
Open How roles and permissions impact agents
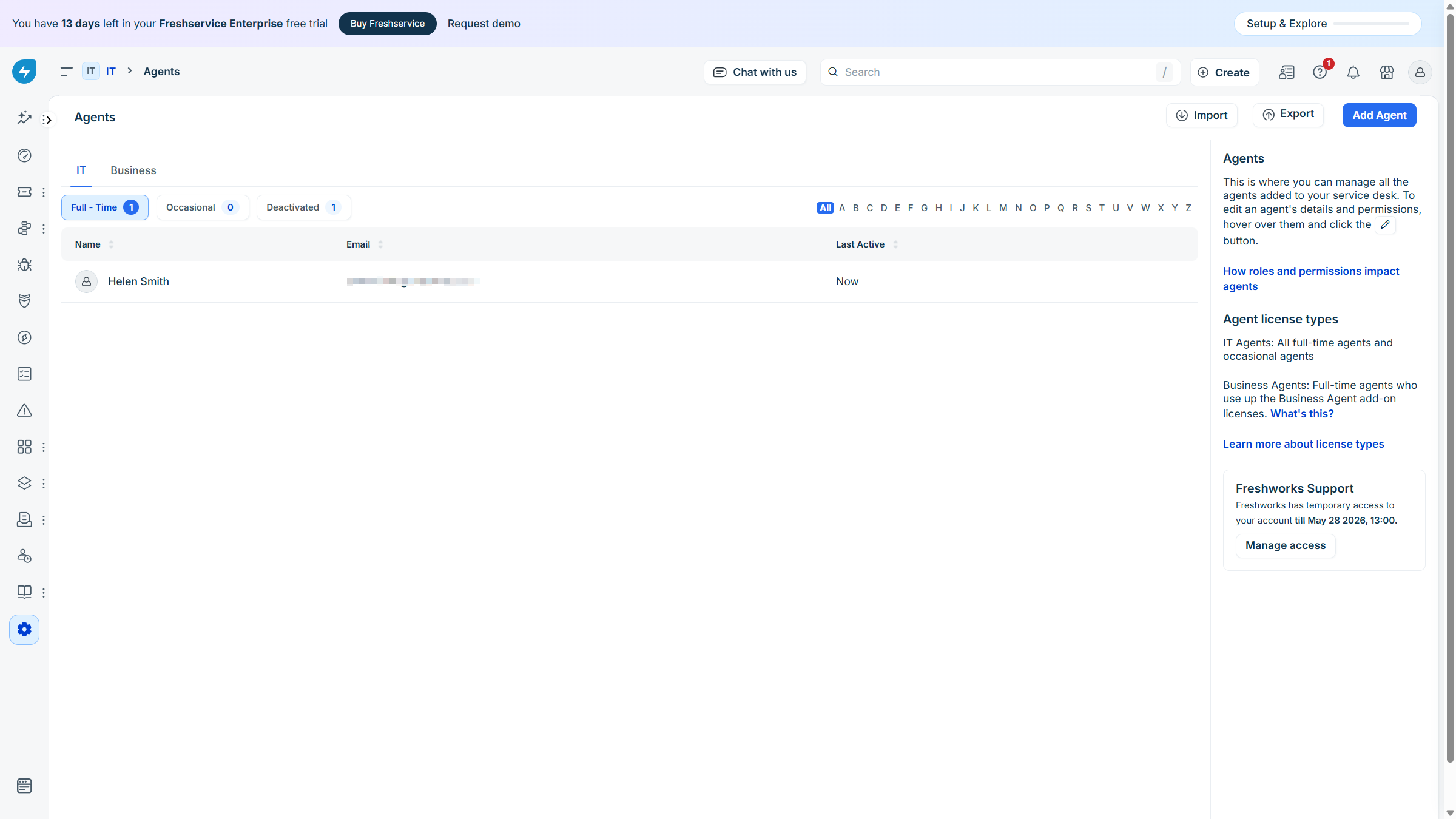(1311, 278)
